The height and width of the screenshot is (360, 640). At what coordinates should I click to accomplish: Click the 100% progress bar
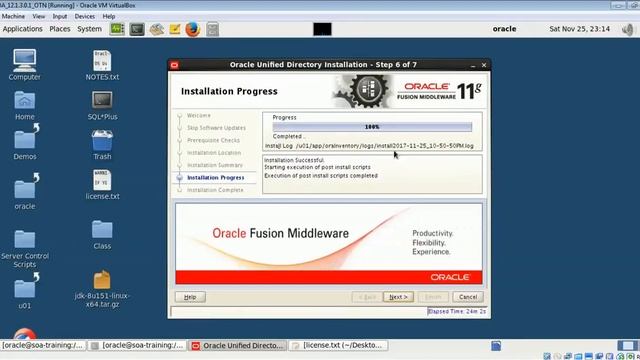(x=372, y=127)
